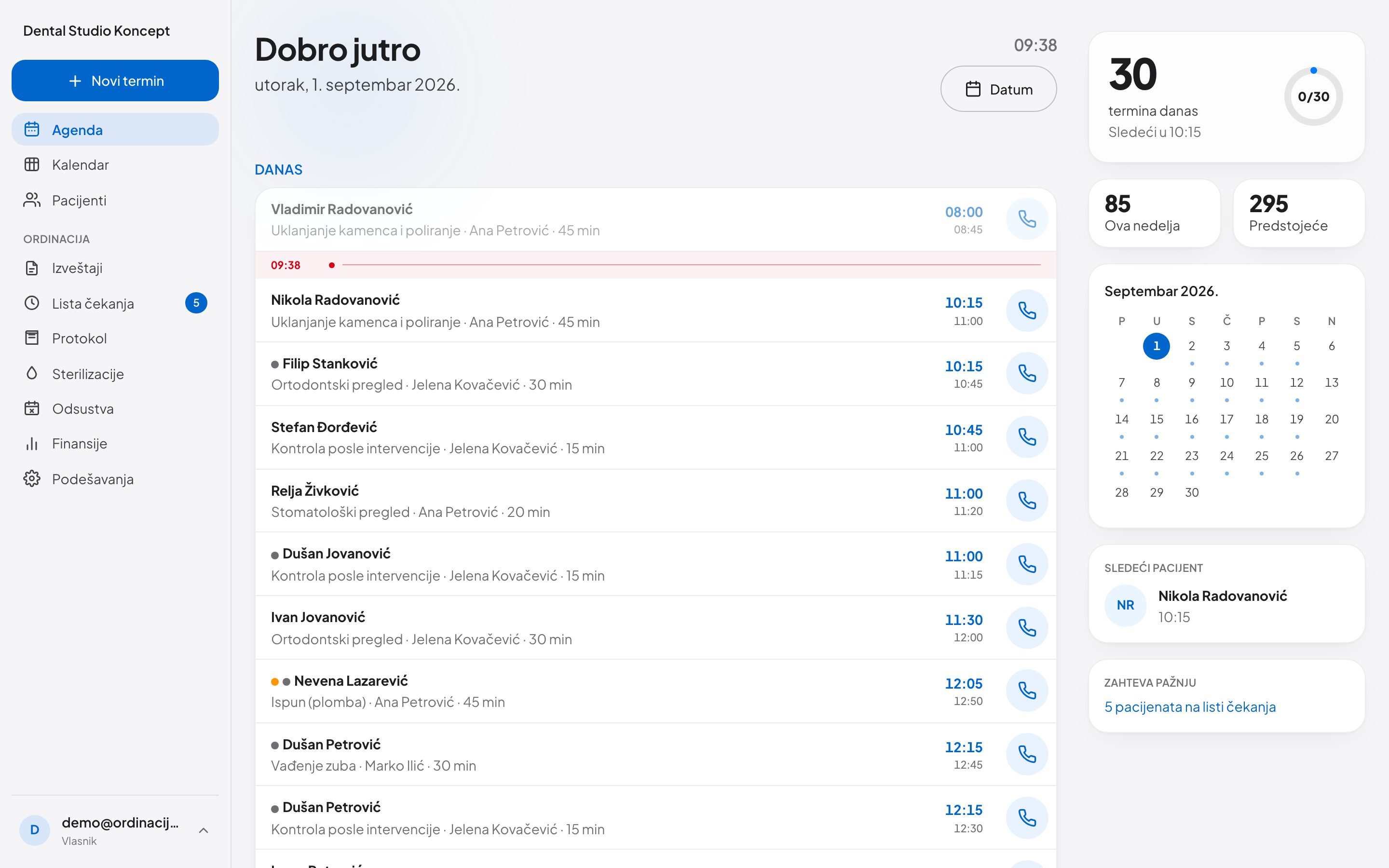Open Dušan Petrović Kontrola posle intervencije row

(x=655, y=818)
